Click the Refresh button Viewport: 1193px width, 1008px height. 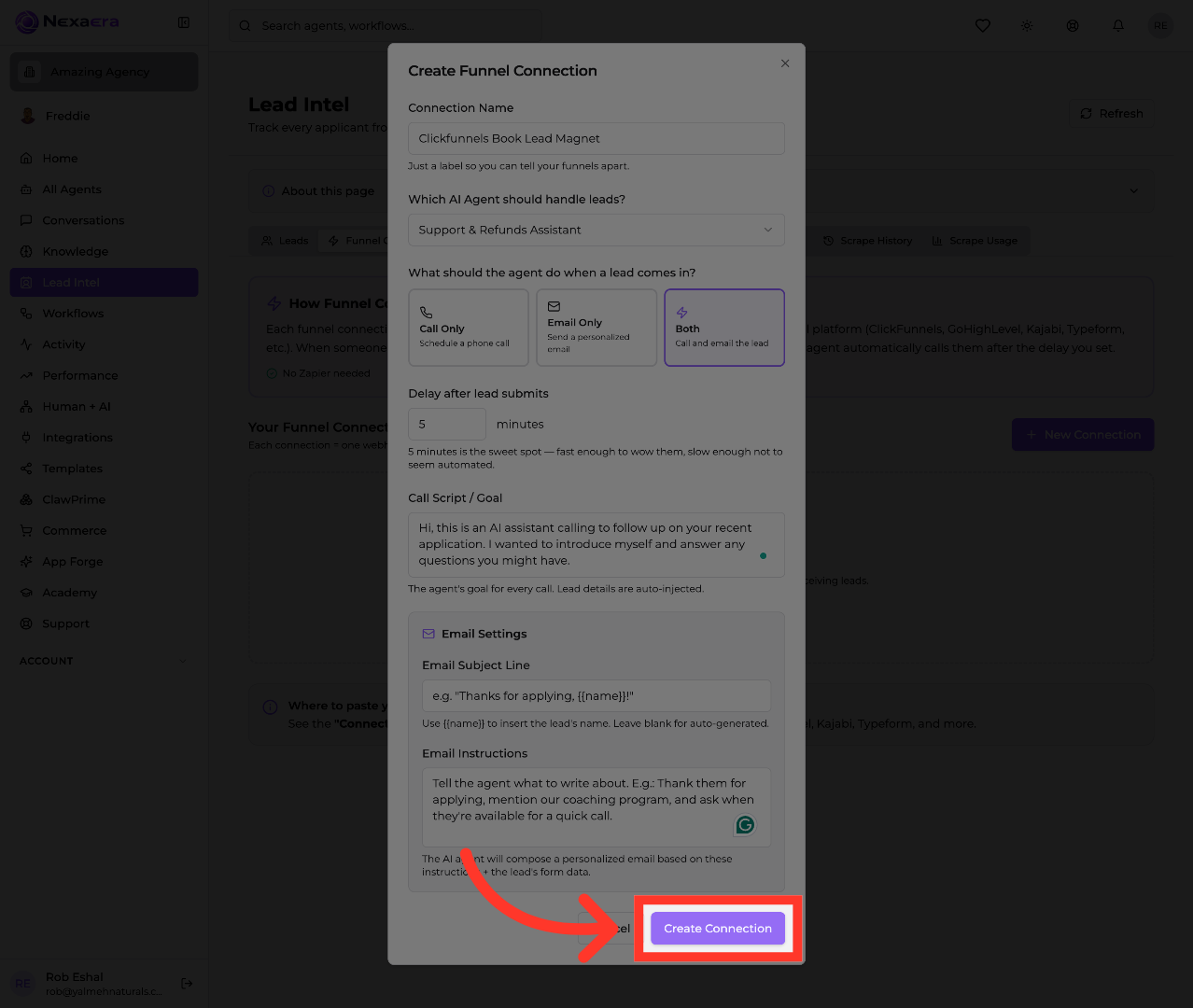(x=1111, y=113)
